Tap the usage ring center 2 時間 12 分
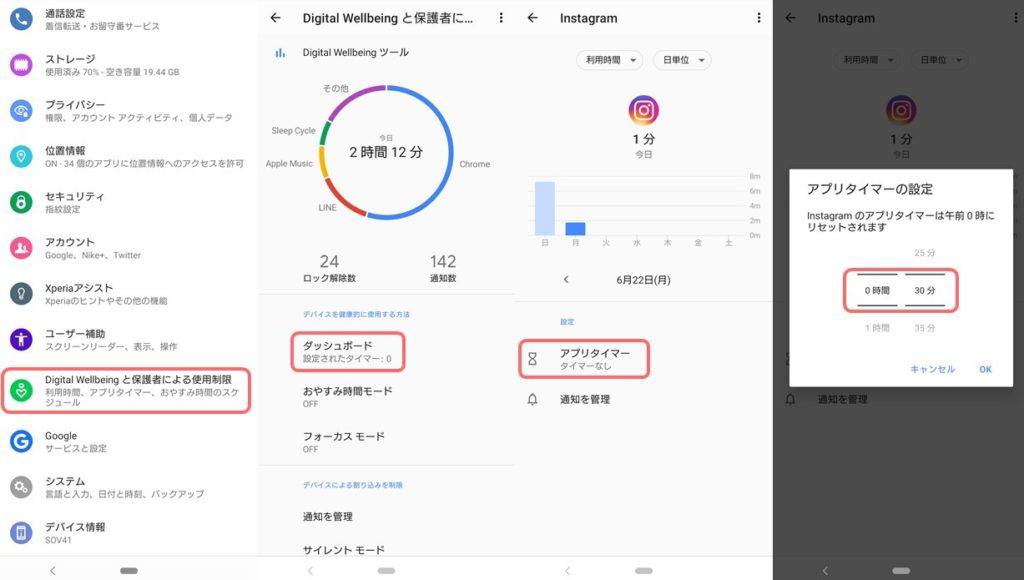The width and height of the screenshot is (1024, 580). tap(386, 152)
